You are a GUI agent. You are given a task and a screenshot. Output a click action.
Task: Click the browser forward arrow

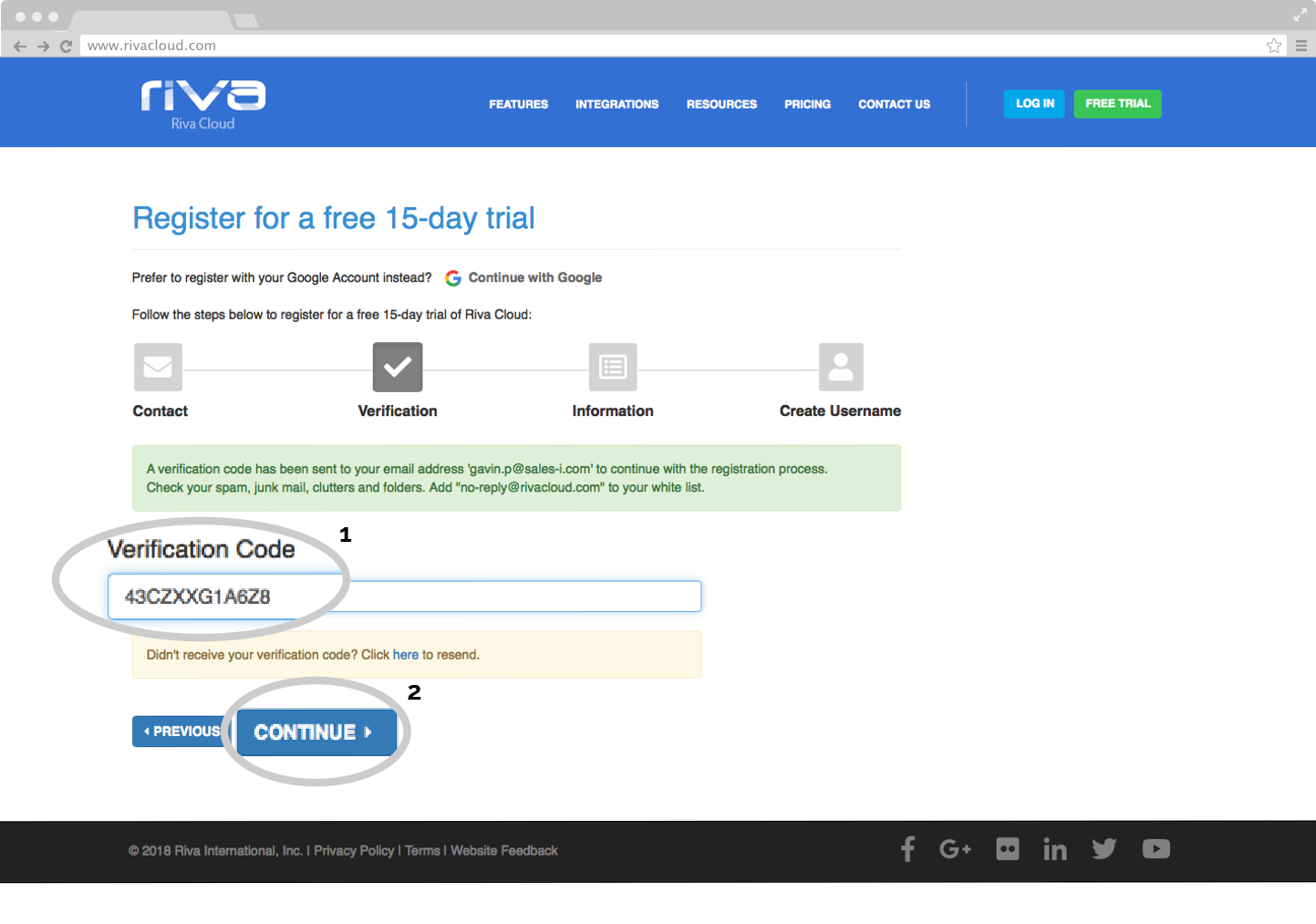click(x=43, y=46)
